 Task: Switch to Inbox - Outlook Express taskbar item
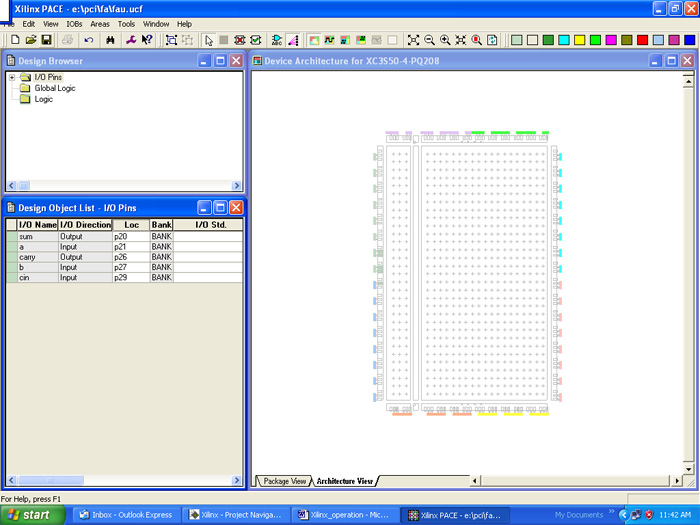tap(126, 515)
